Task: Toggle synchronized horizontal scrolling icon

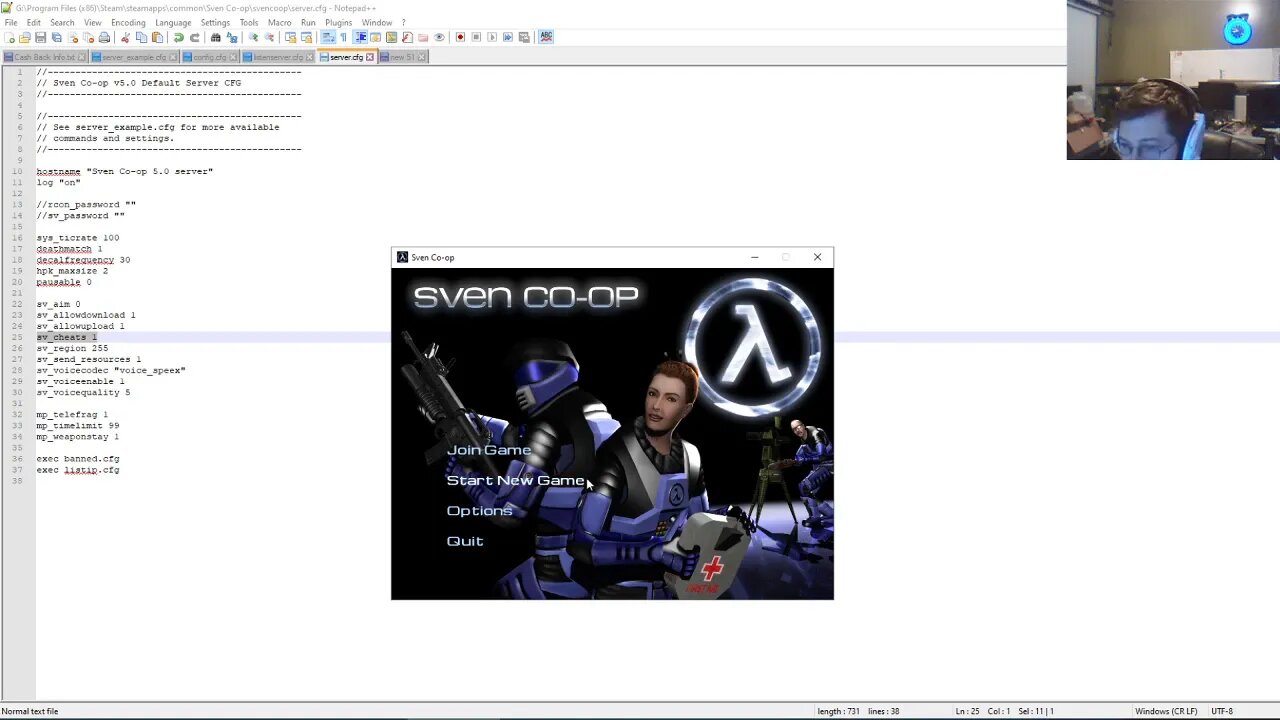Action: 306,37
